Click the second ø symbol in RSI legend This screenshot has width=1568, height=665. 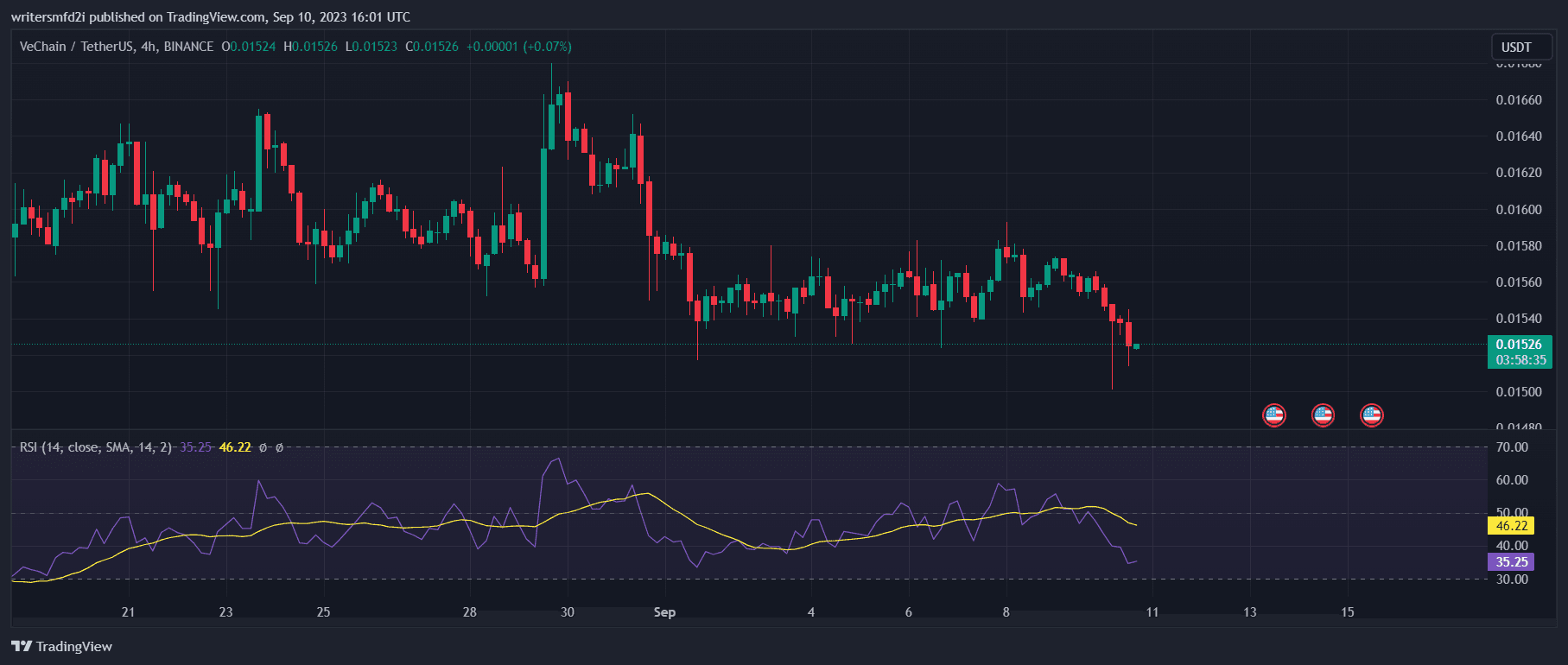pos(279,447)
